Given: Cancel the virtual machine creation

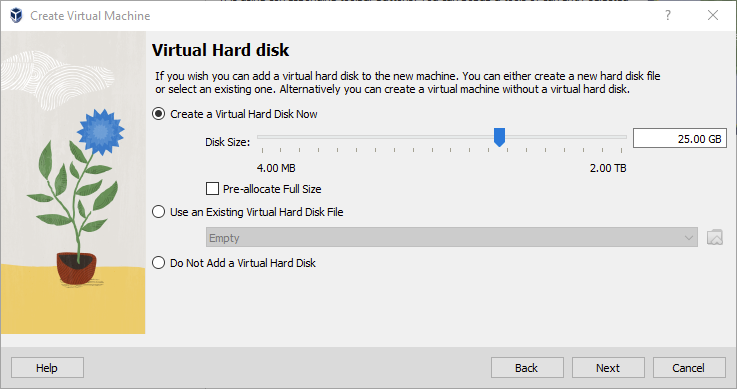Looking at the screenshot, I should pos(689,367).
